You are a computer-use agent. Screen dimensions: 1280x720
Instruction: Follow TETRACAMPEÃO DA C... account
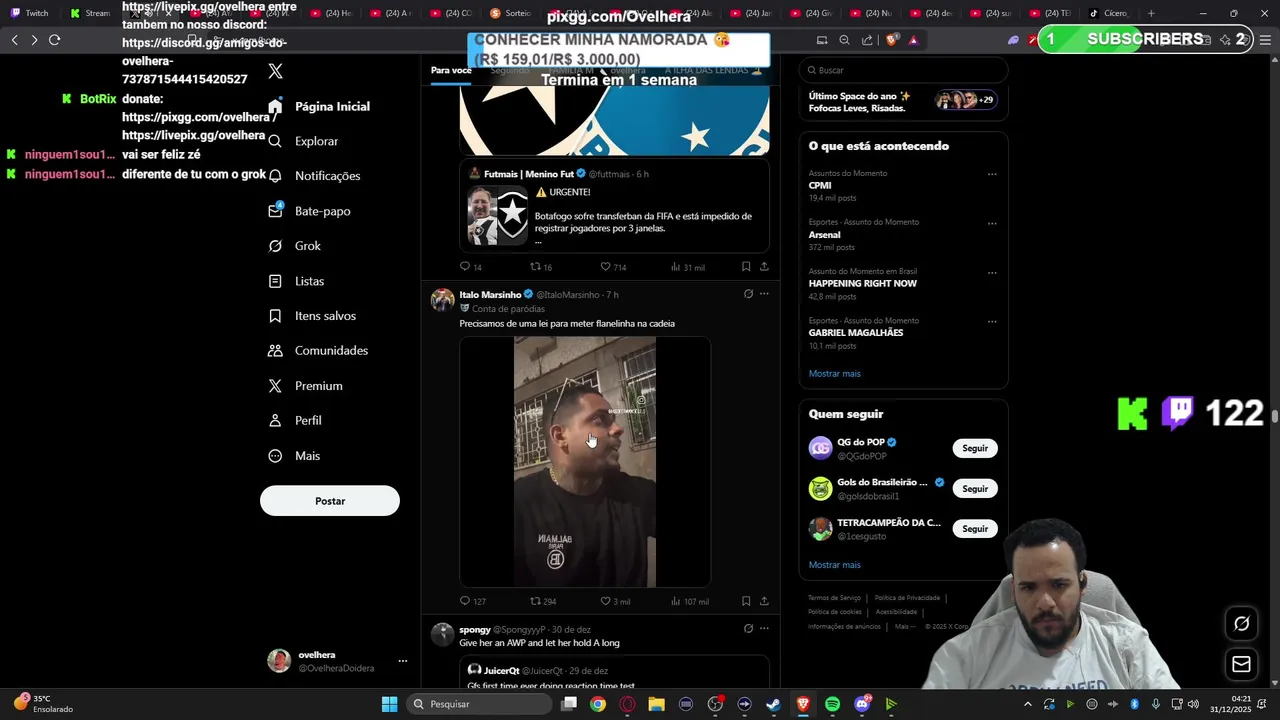[x=975, y=528]
